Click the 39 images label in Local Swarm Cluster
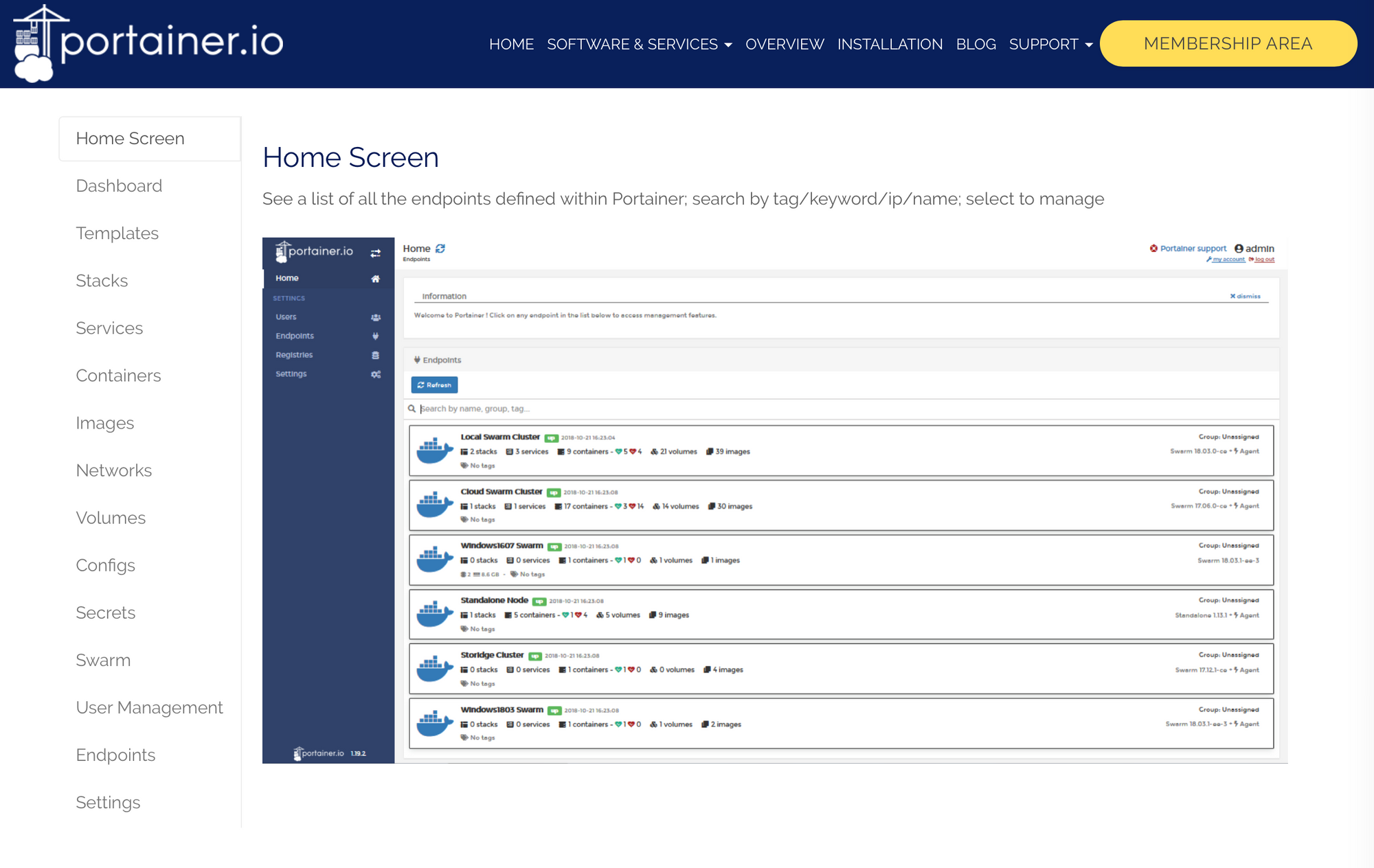 point(728,452)
